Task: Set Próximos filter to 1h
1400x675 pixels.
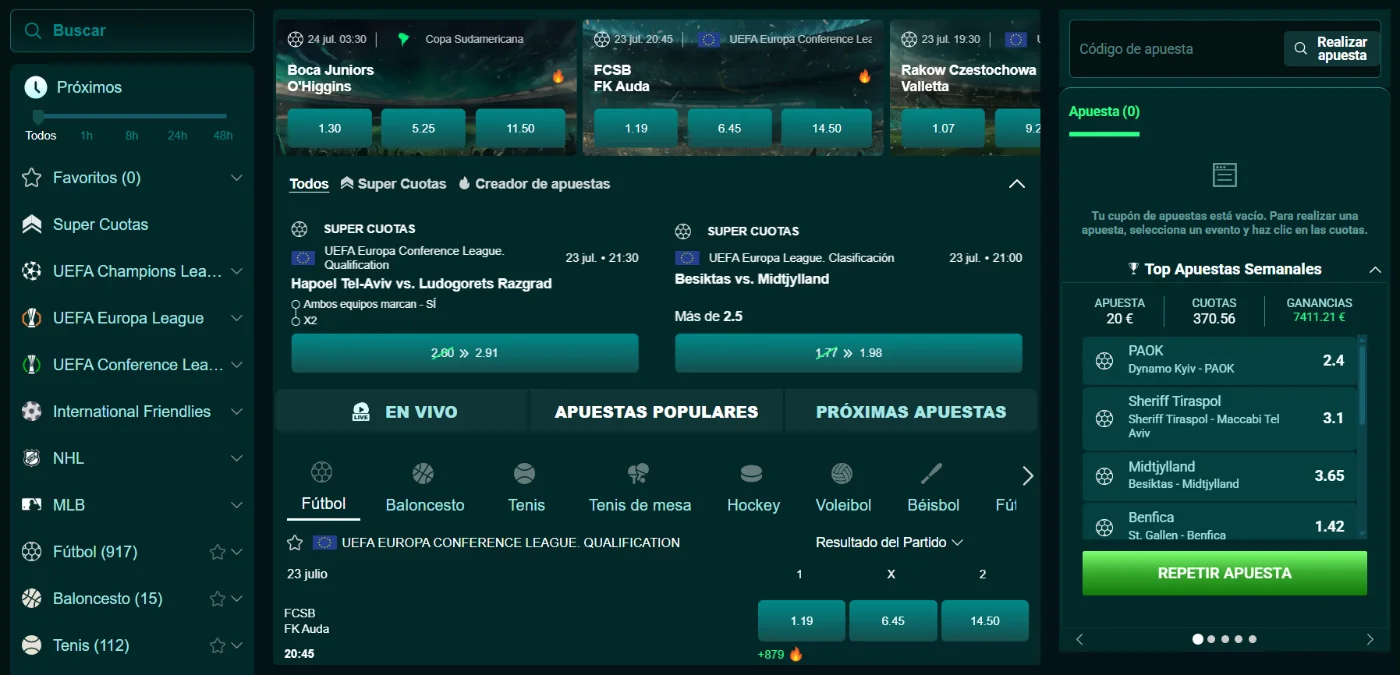Action: (x=87, y=135)
